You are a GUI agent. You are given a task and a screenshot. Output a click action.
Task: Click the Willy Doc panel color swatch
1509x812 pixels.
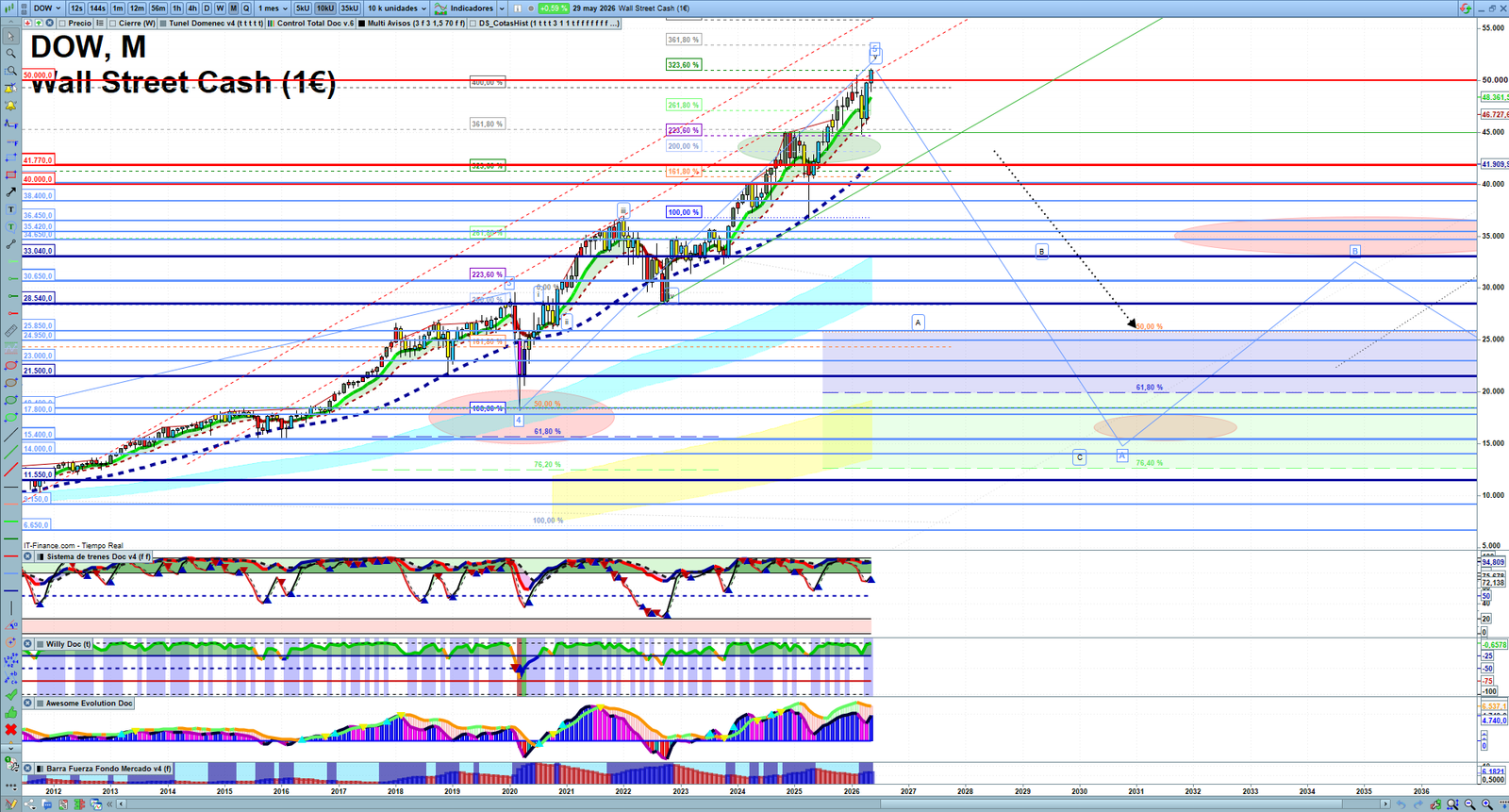point(40,644)
